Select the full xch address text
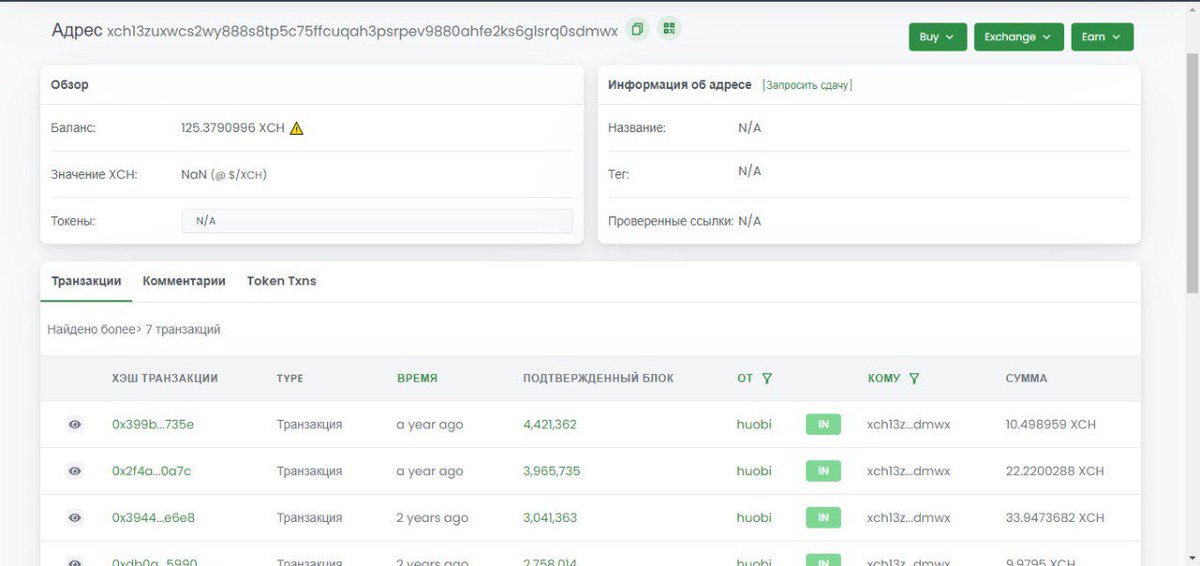The height and width of the screenshot is (566, 1200). (362, 31)
